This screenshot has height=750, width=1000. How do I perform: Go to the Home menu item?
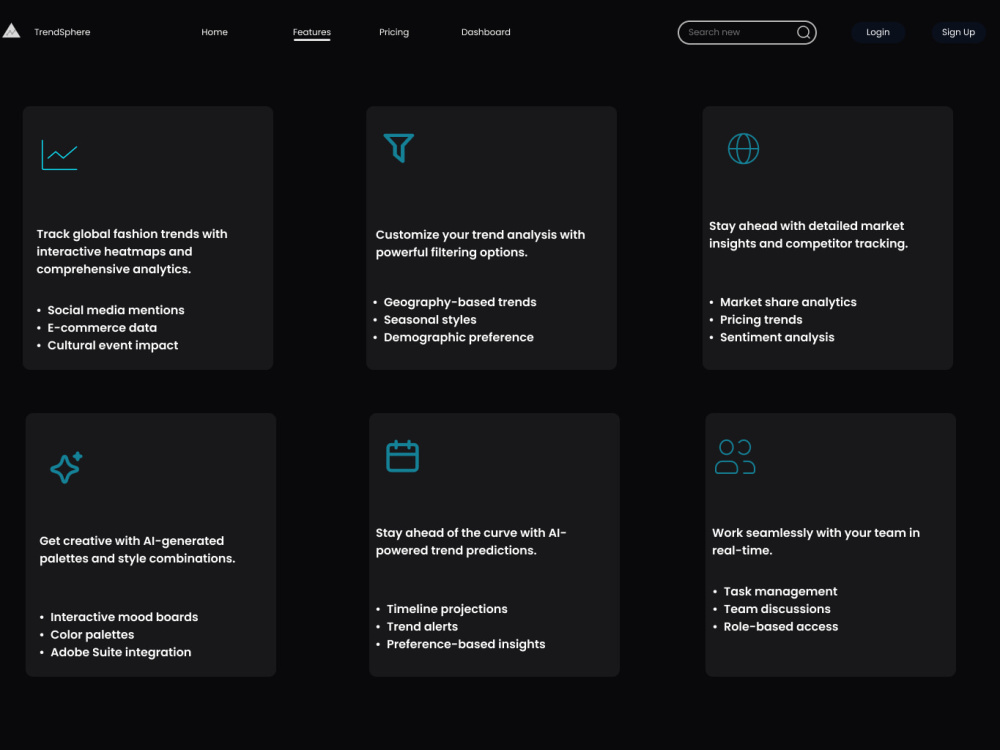click(214, 32)
